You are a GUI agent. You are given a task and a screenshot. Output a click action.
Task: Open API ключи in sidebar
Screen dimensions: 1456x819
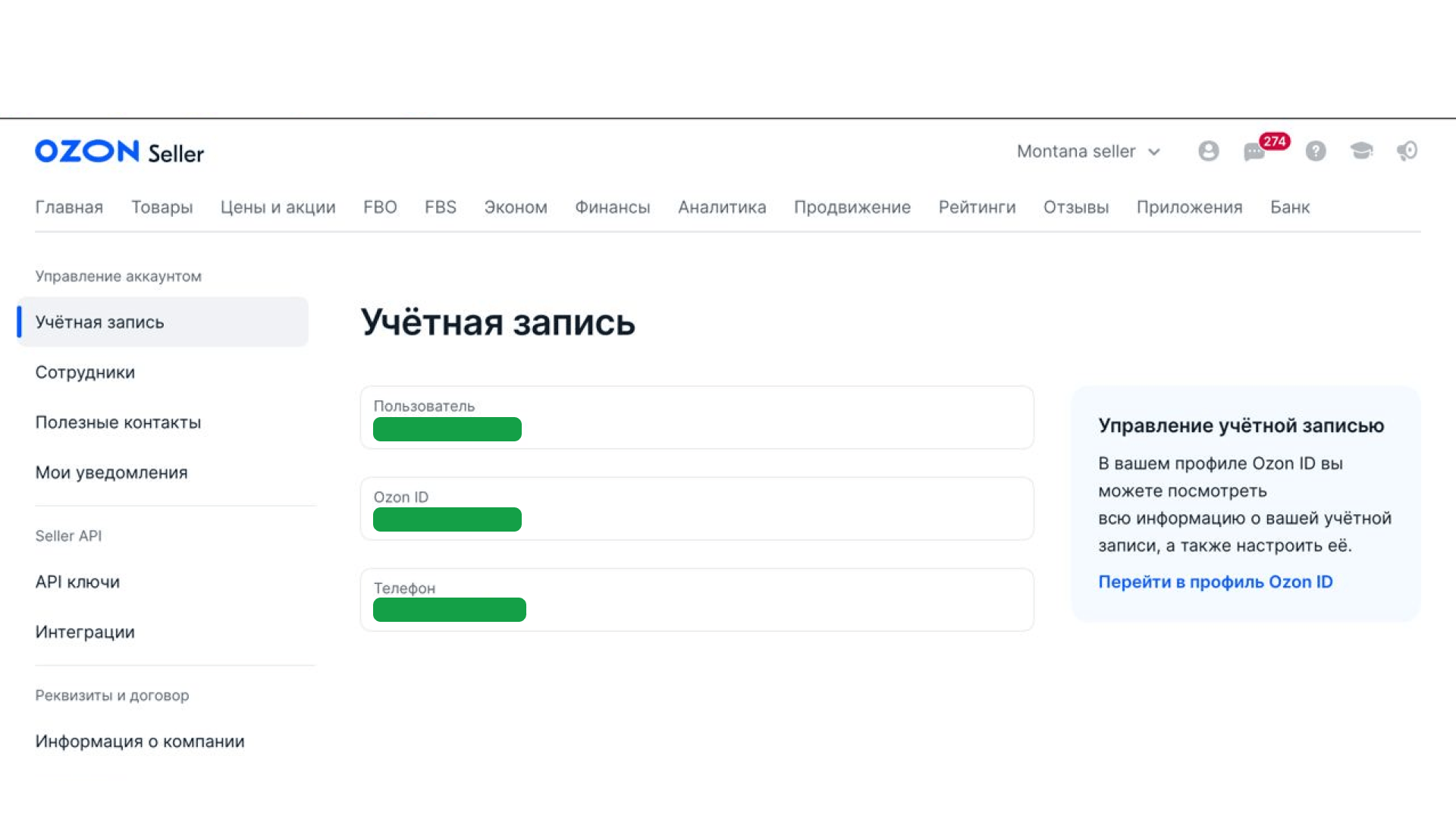77,582
